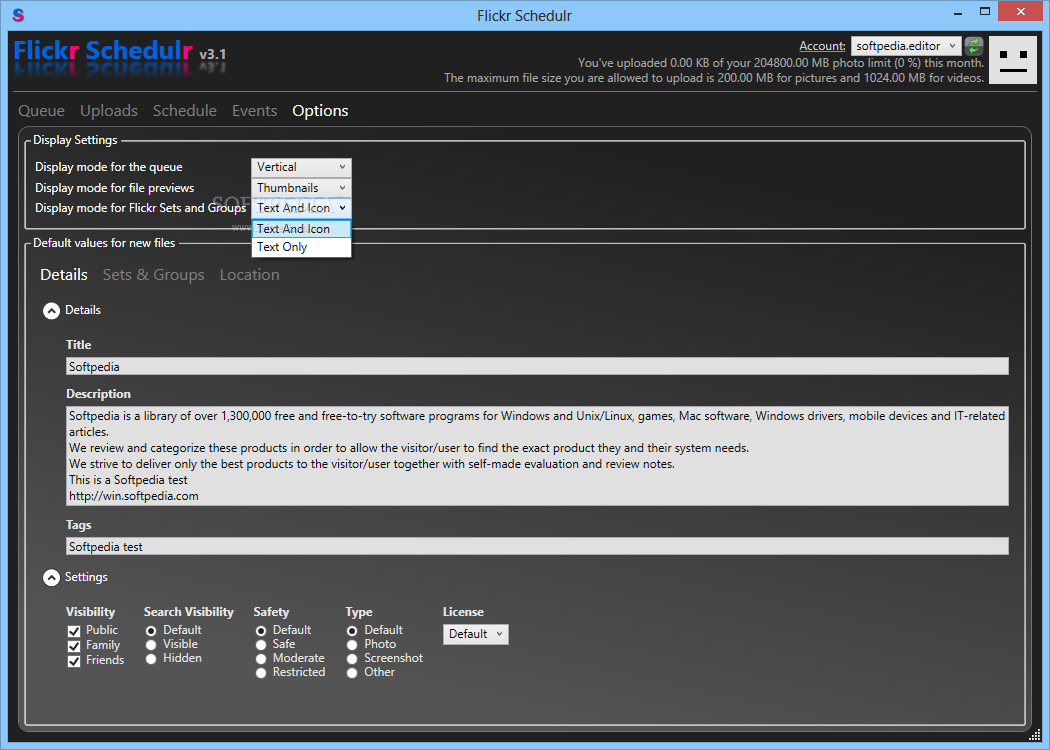Image resolution: width=1050 pixels, height=750 pixels.
Task: Uncheck the Friends visibility checkbox
Action: (x=74, y=662)
